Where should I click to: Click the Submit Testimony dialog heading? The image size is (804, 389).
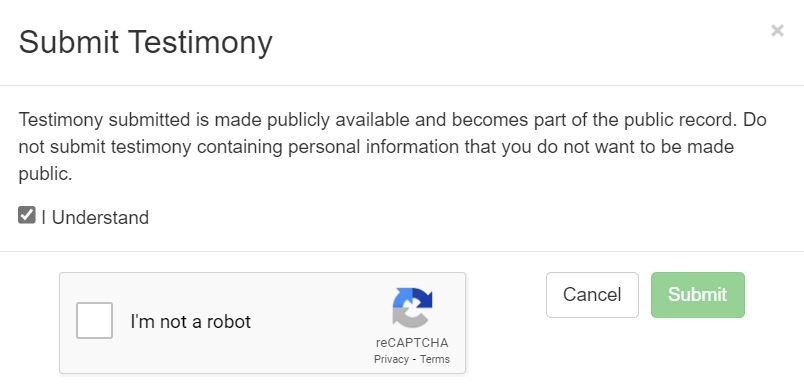[x=146, y=42]
